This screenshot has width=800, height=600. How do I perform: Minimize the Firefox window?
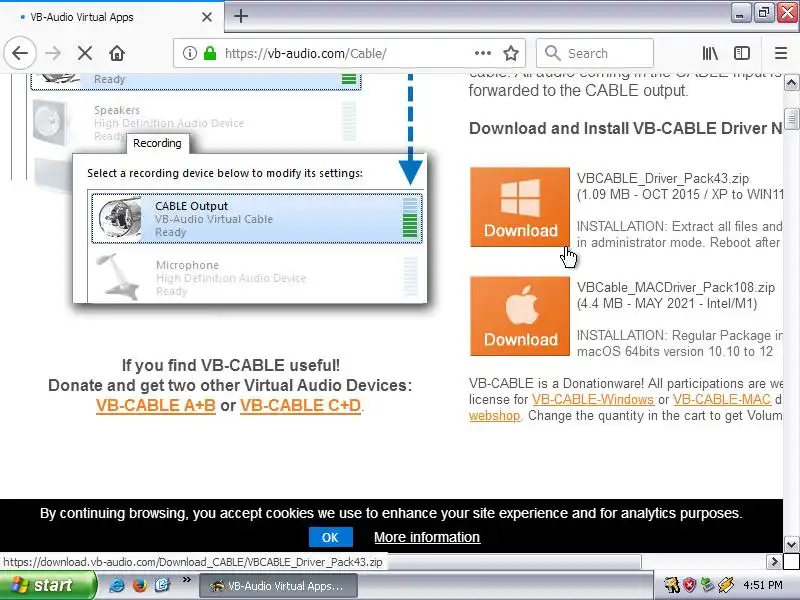740,13
